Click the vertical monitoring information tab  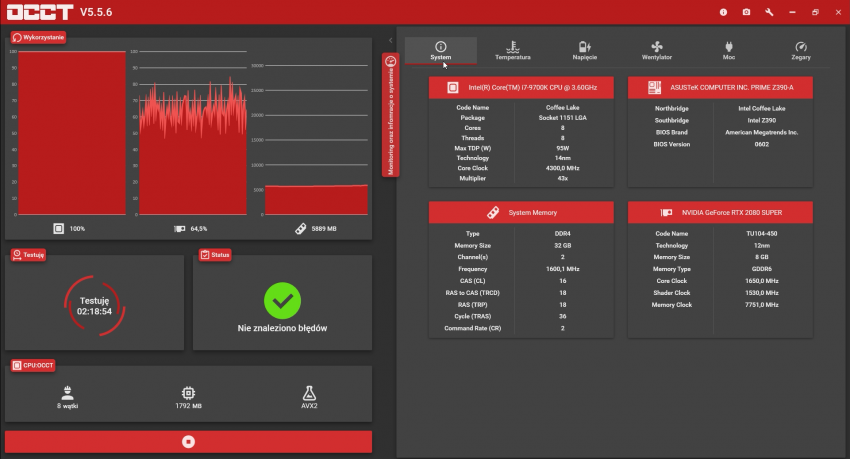pyautogui.click(x=390, y=115)
